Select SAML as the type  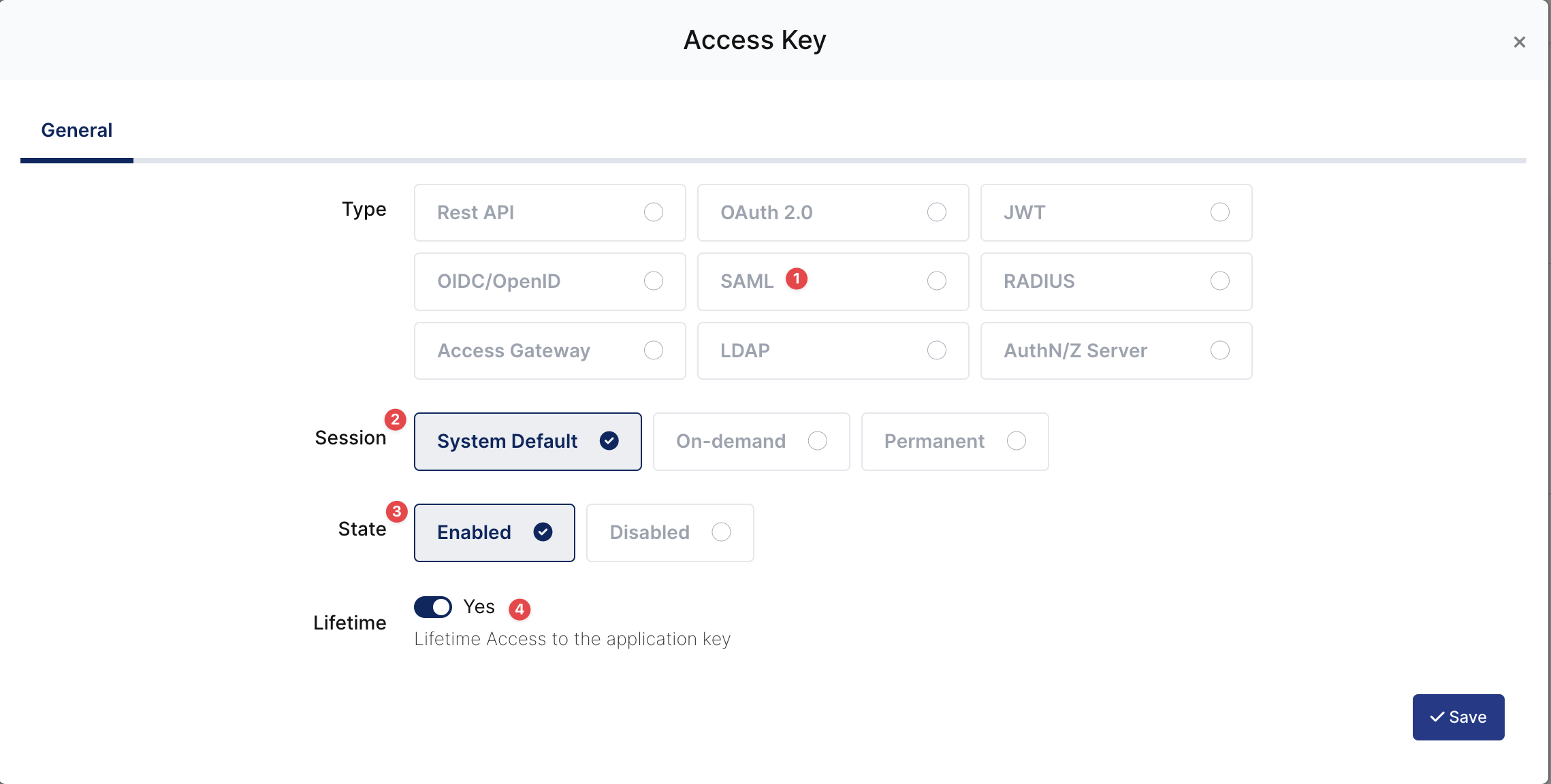(832, 282)
